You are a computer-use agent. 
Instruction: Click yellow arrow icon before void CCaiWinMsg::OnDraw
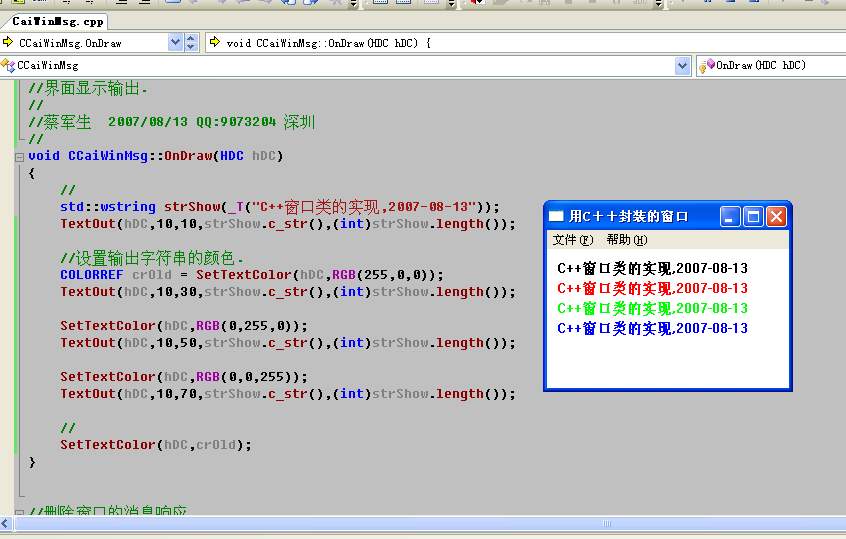[215, 42]
